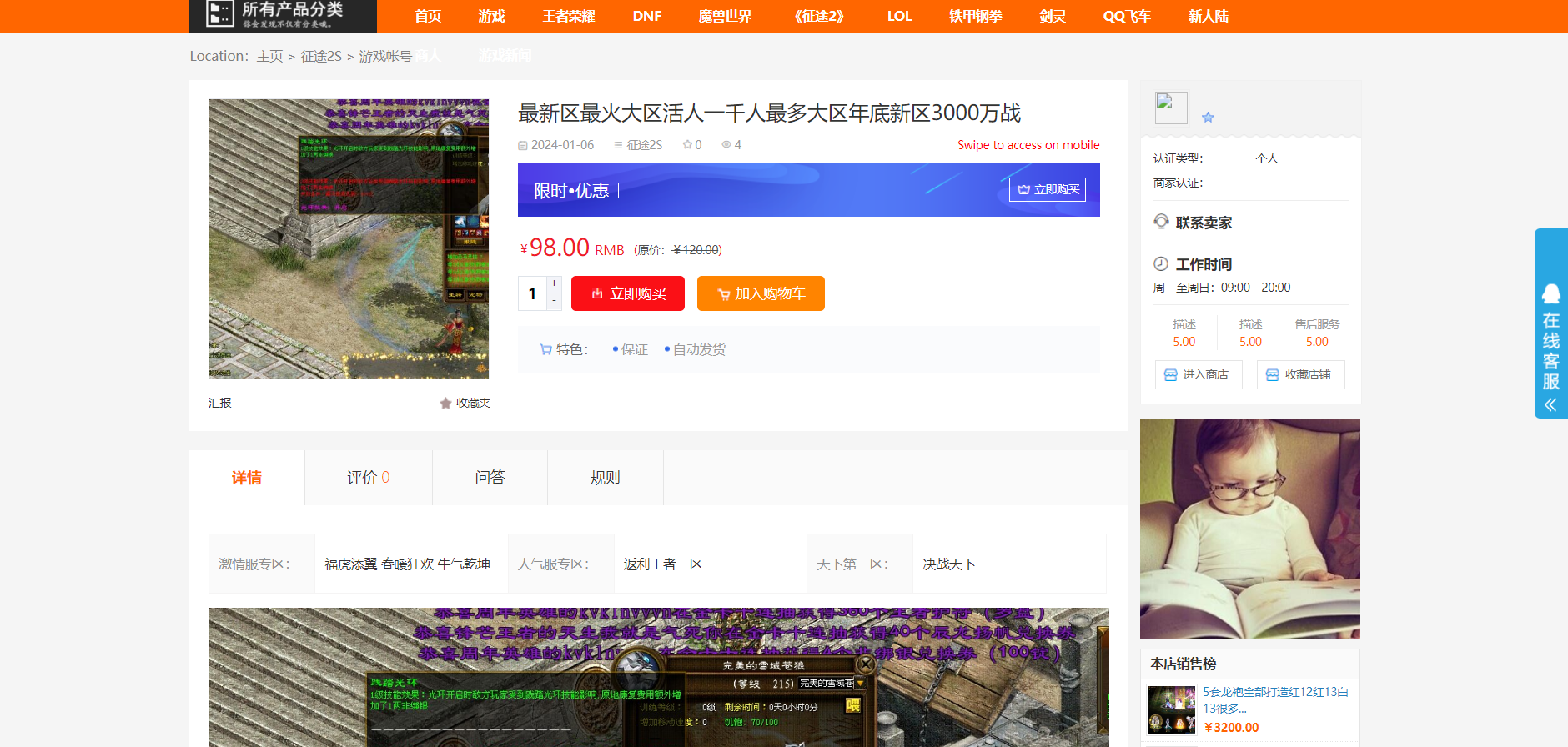Open the 5套龙袍 product thumbnail
Screen dimensions: 1568x747
pos(1172,709)
